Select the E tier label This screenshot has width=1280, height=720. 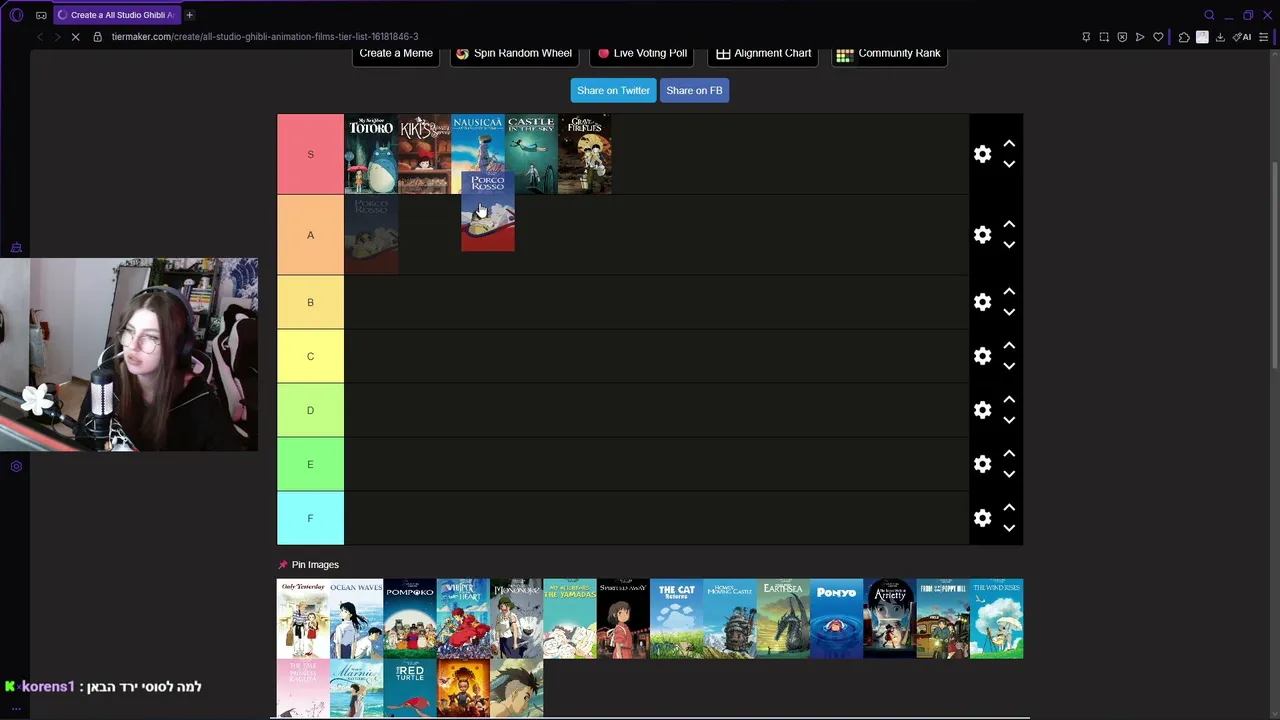[x=310, y=464]
